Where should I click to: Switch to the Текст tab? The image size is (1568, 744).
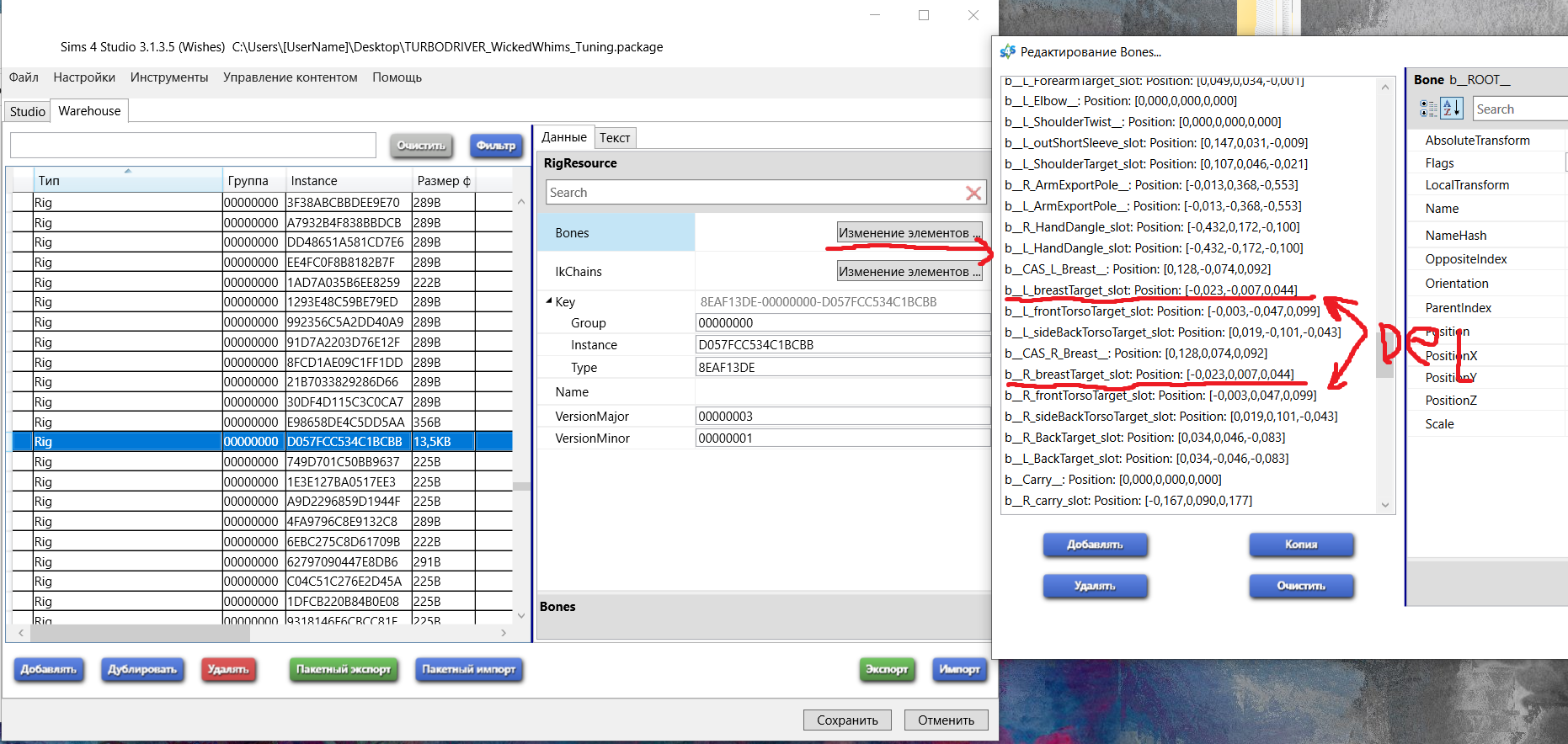tap(615, 138)
